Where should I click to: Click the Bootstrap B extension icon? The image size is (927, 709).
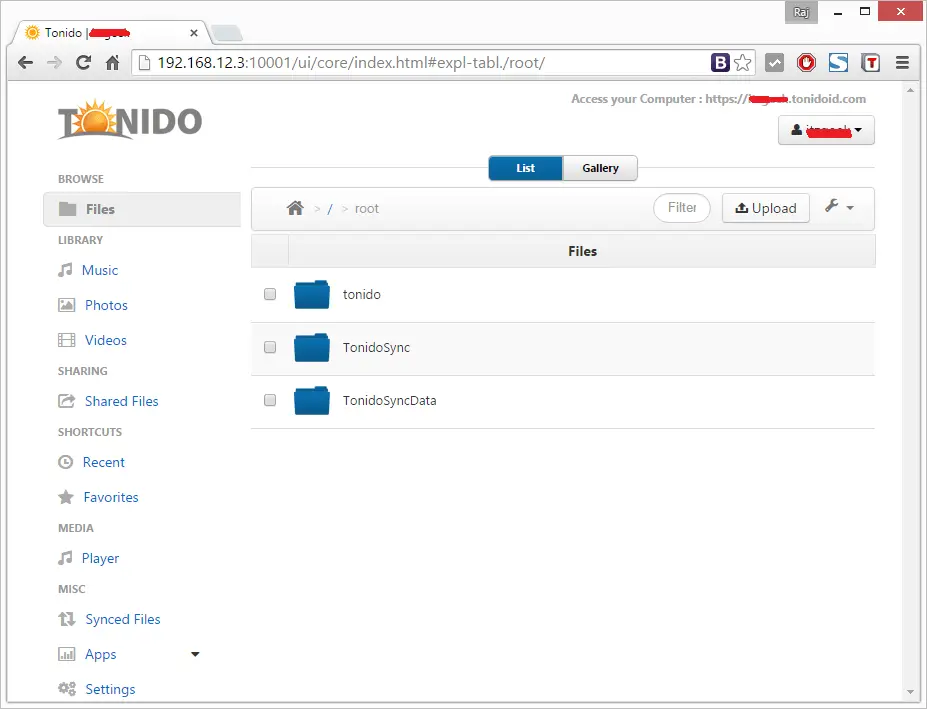click(x=720, y=62)
